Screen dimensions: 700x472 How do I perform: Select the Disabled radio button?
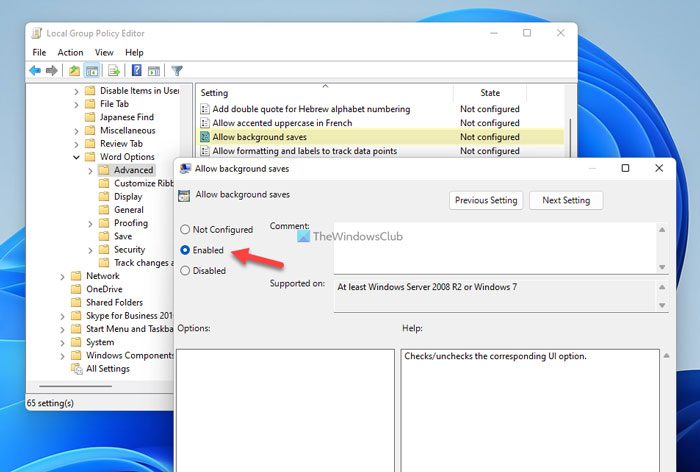(x=185, y=271)
